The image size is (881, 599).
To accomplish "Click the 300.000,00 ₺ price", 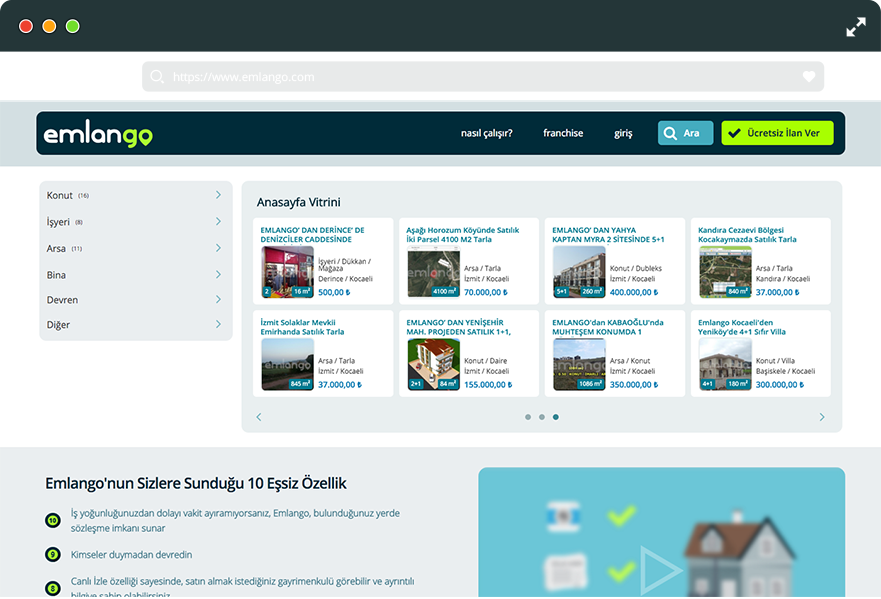I will tap(780, 385).
